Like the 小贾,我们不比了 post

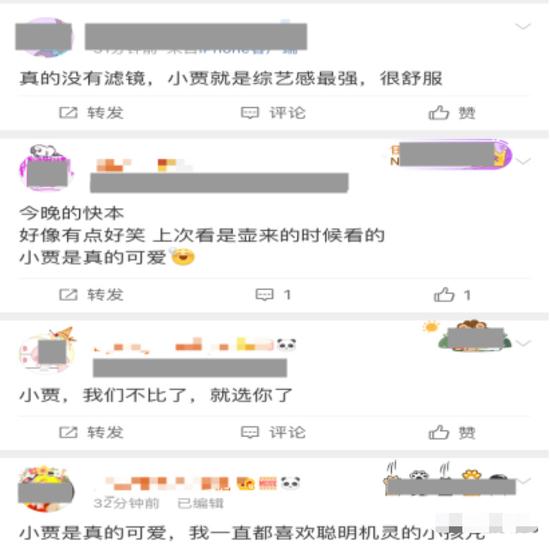pyautogui.click(x=452, y=432)
